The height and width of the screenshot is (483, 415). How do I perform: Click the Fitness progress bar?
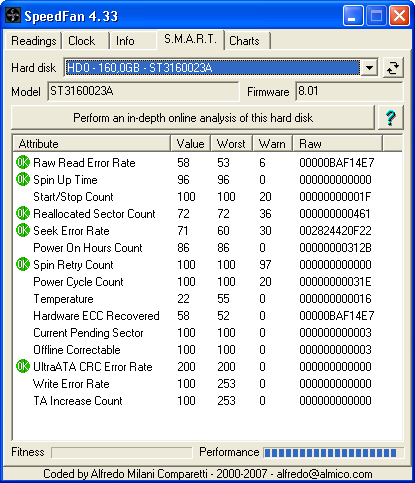(122, 452)
